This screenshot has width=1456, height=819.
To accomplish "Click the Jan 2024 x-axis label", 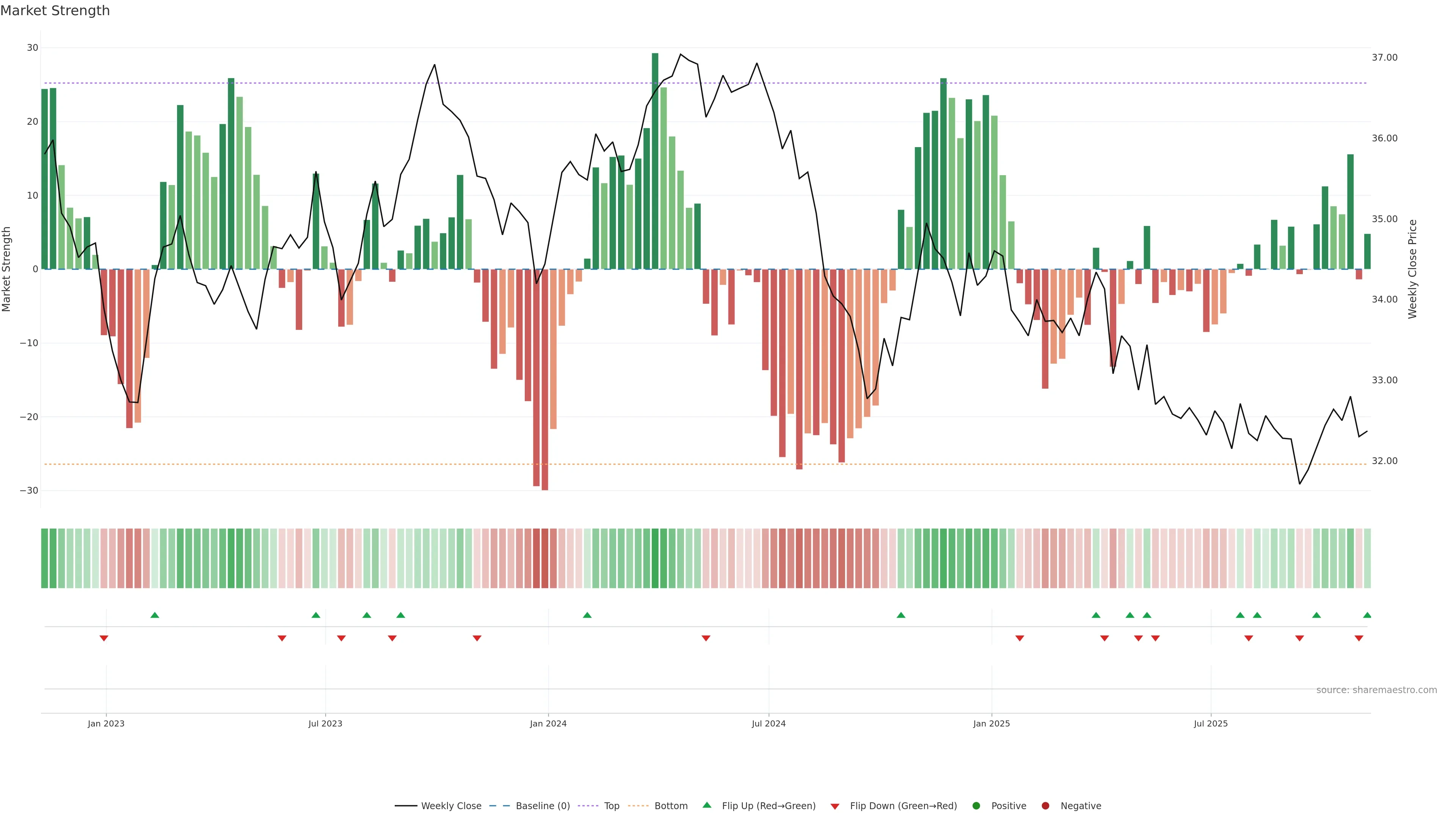I will click(x=548, y=723).
